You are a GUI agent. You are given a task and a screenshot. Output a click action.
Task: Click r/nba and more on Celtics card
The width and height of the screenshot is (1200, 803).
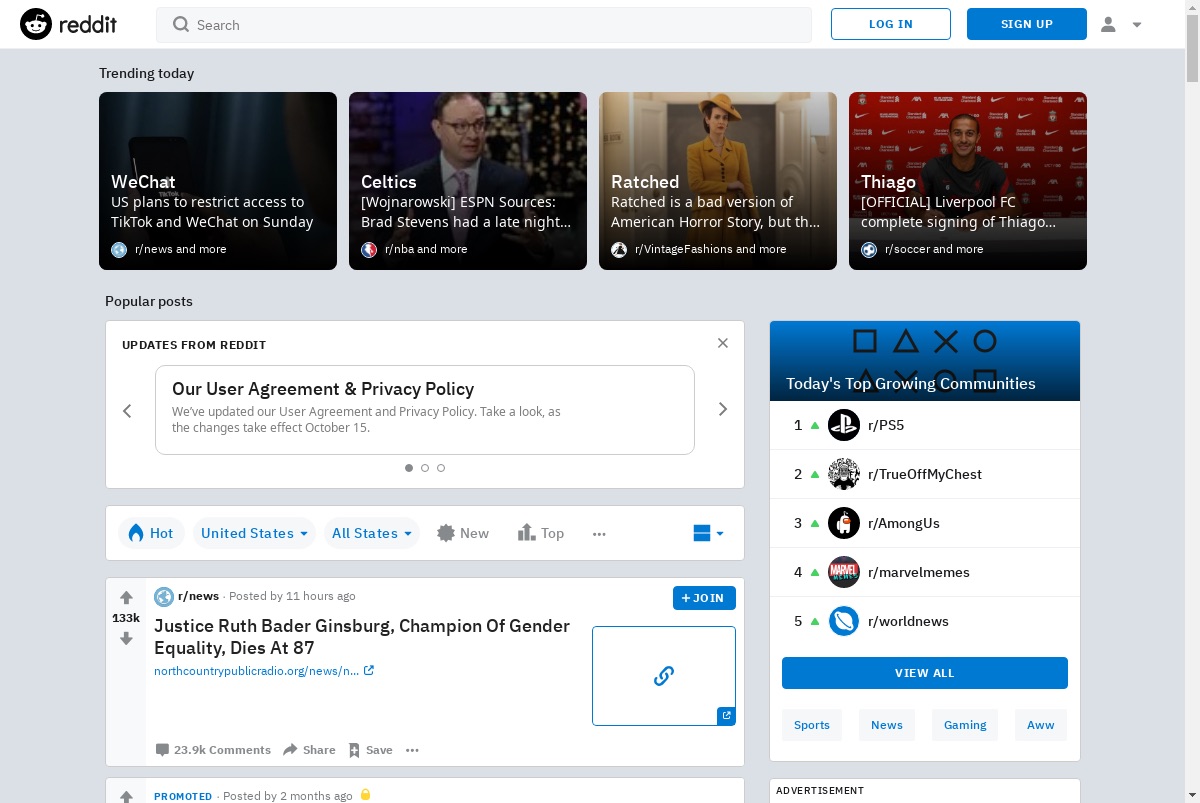coord(426,249)
